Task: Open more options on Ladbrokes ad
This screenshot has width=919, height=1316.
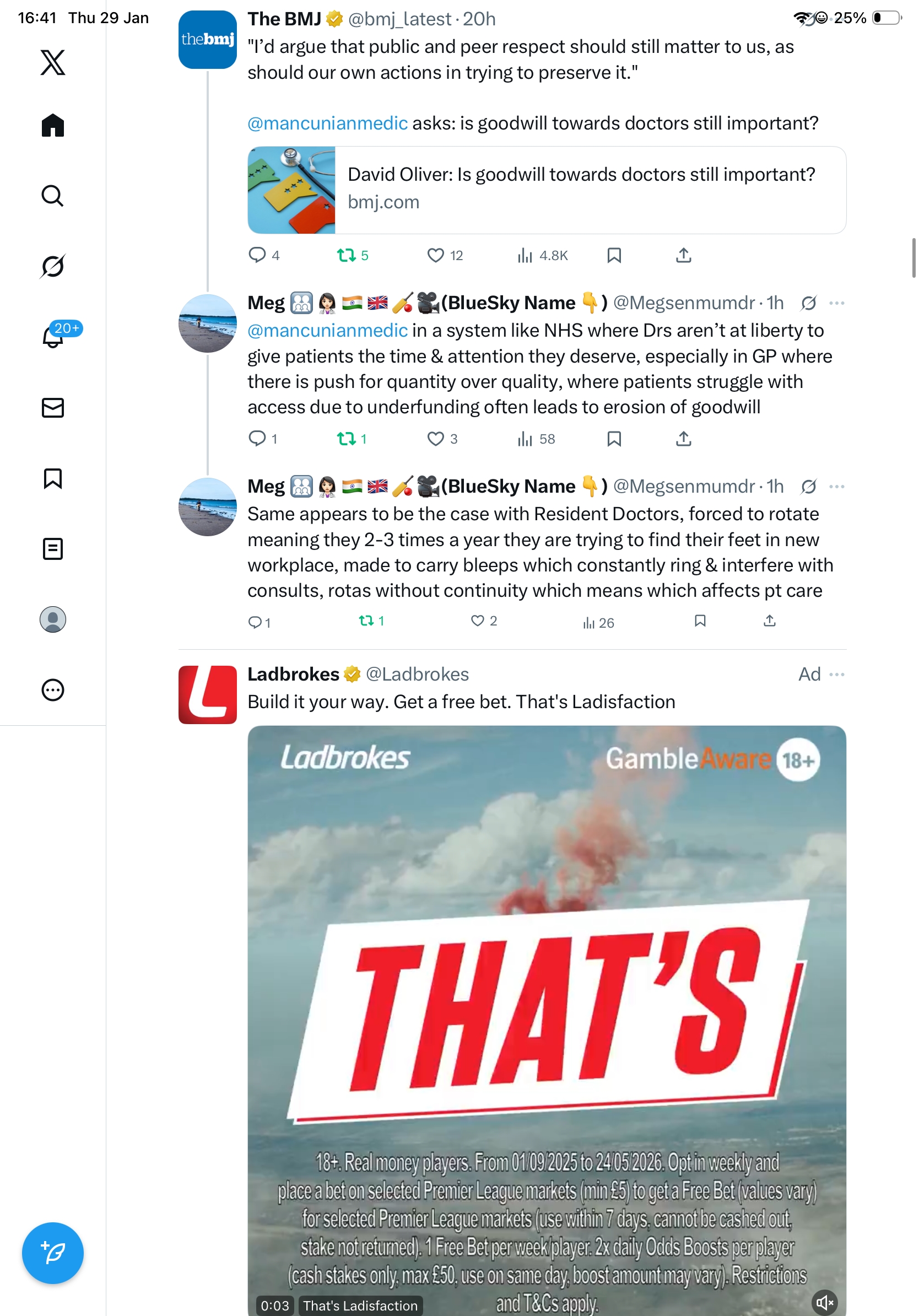Action: [x=836, y=675]
